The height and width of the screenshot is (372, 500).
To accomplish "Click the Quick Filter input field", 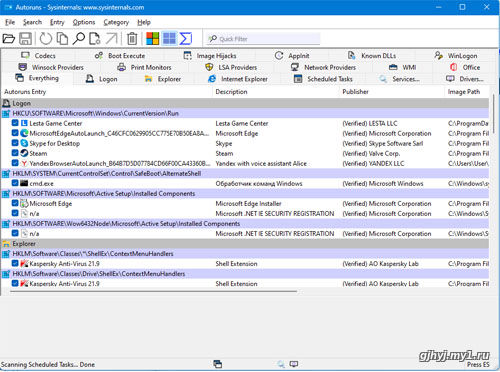I will pyautogui.click(x=263, y=39).
